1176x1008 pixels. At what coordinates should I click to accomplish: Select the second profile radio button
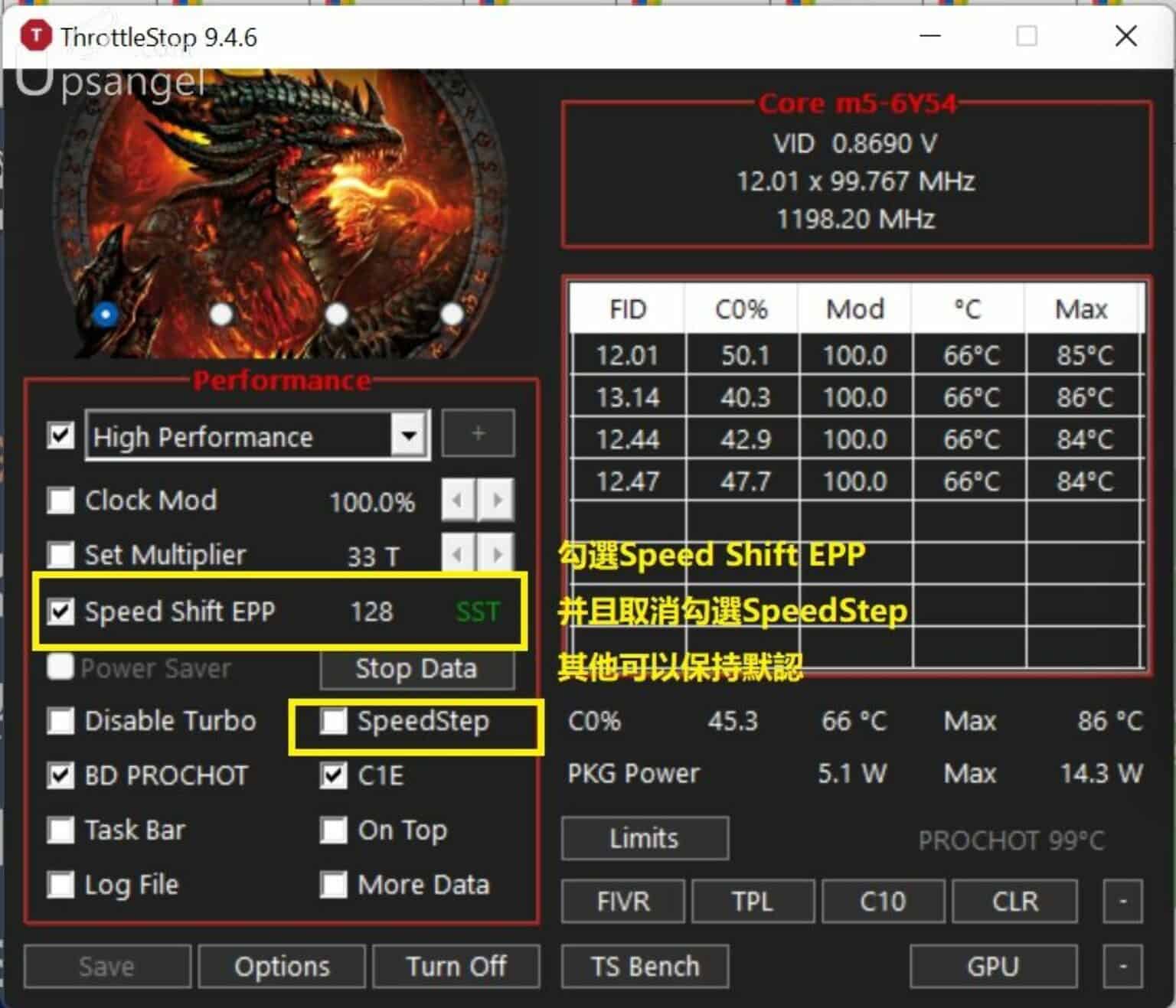point(220,314)
